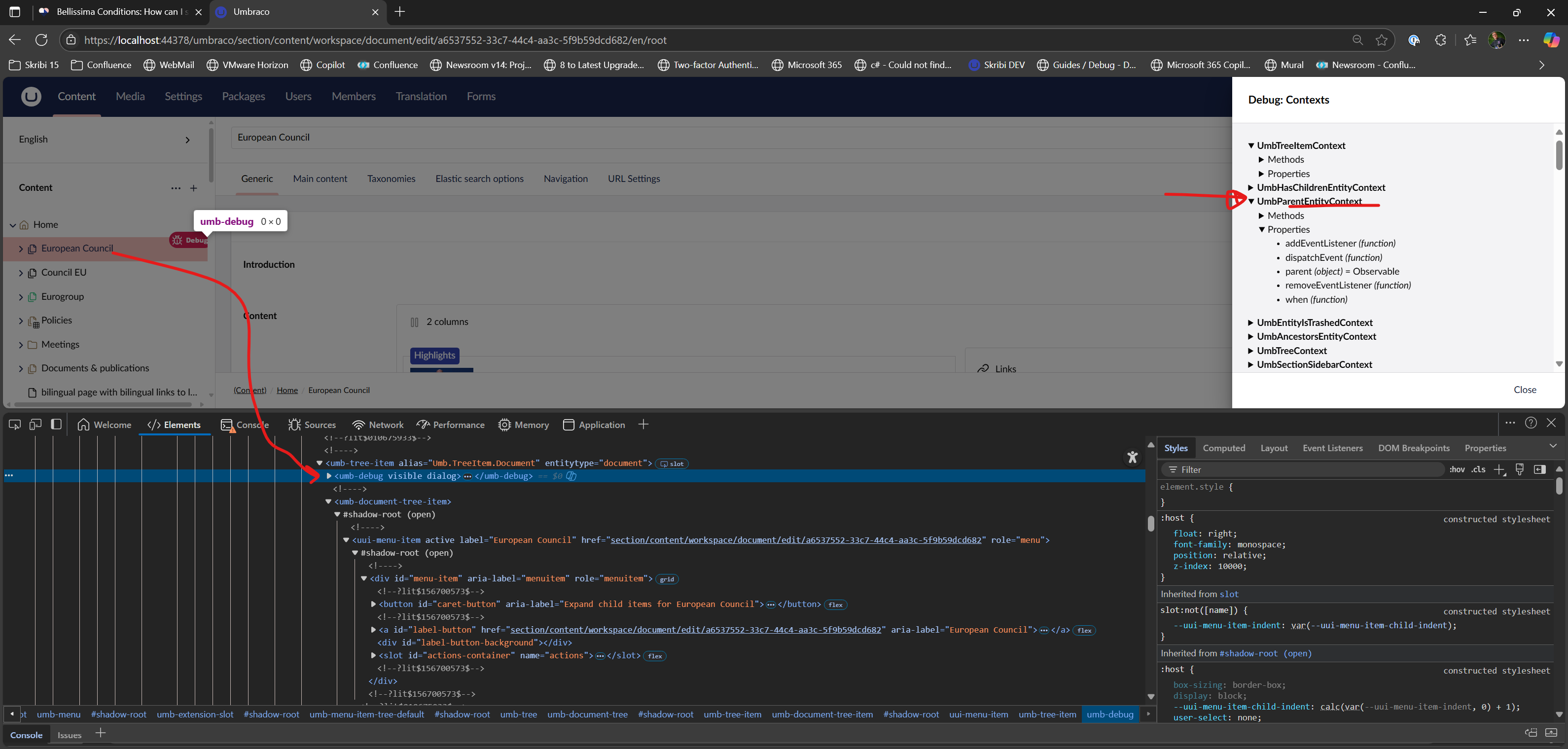
Task: Open DevTools customize menu (three dots)
Action: click(1510, 423)
